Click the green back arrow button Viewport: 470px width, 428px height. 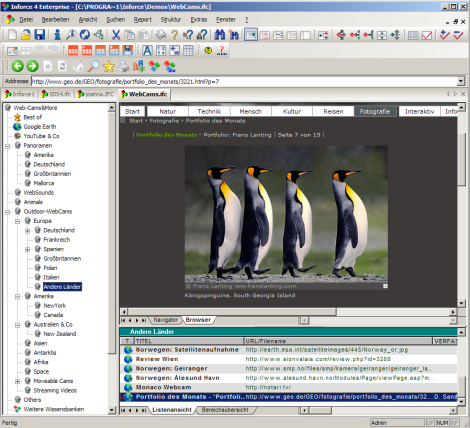point(18,66)
